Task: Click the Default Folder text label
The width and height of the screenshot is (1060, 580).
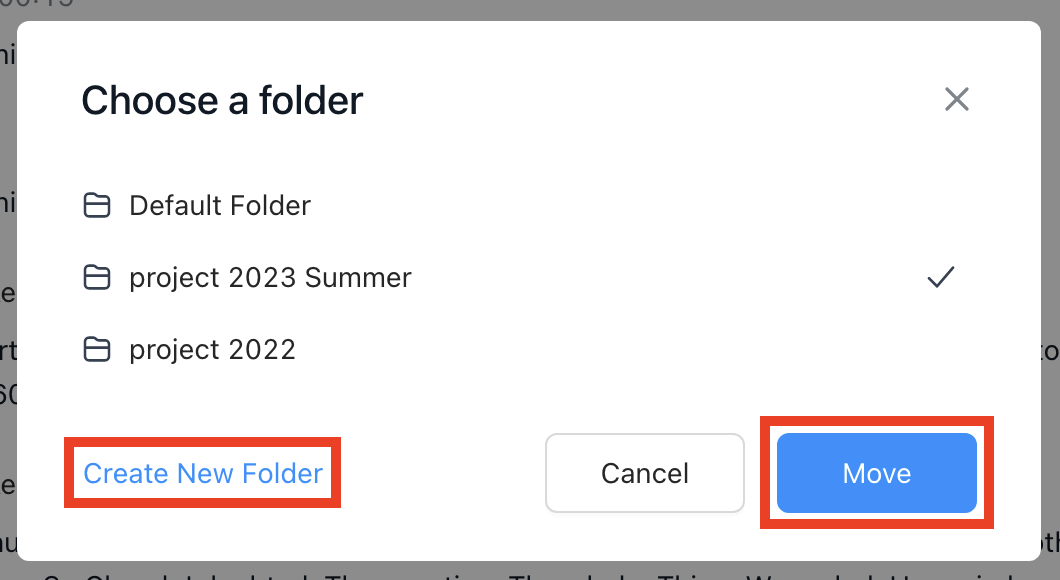Action: [x=220, y=206]
